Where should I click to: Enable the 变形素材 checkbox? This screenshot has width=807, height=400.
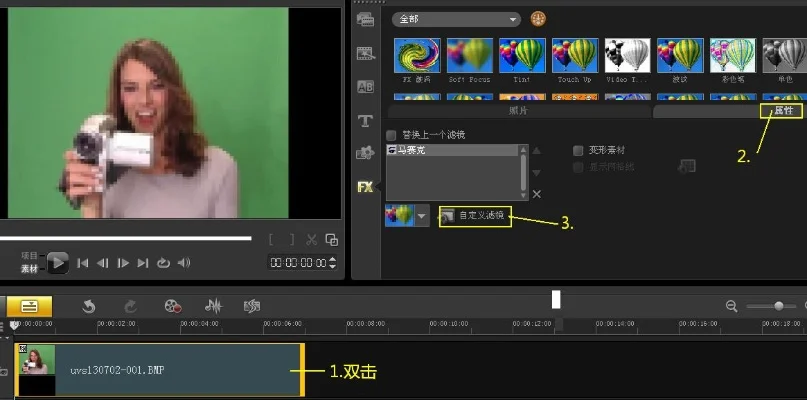coord(578,151)
